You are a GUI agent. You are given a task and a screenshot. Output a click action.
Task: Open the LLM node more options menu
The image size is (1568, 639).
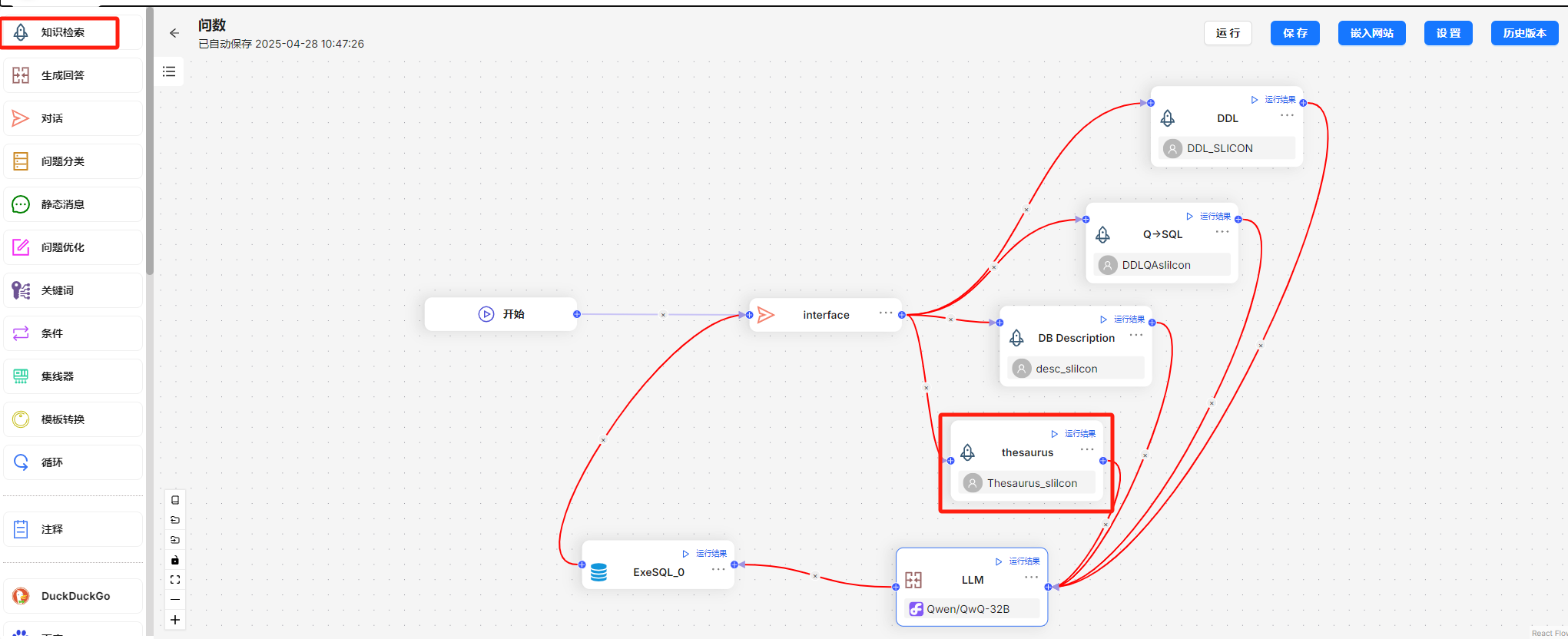(1031, 577)
